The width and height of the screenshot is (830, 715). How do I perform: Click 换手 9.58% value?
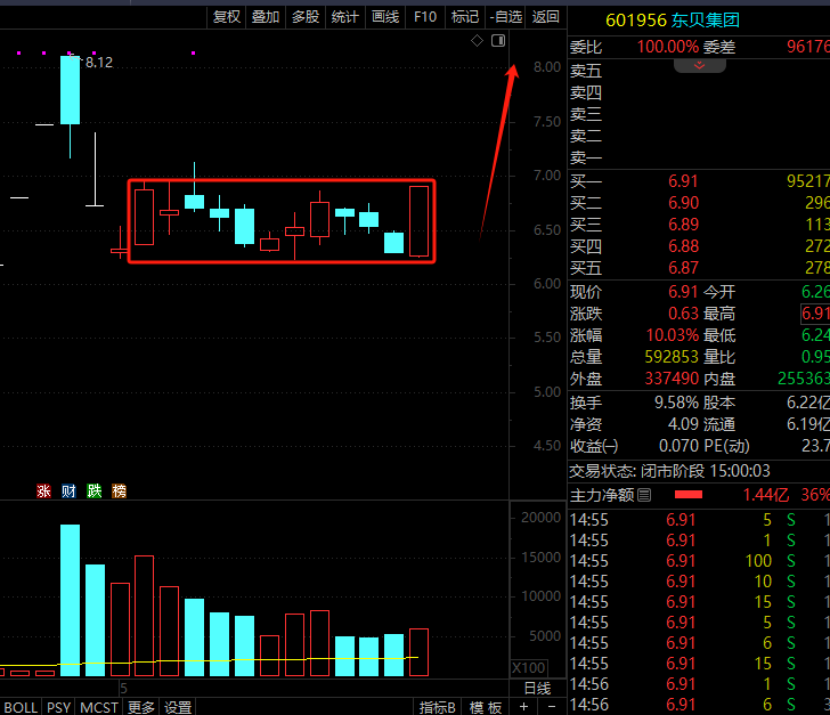pyautogui.click(x=676, y=403)
